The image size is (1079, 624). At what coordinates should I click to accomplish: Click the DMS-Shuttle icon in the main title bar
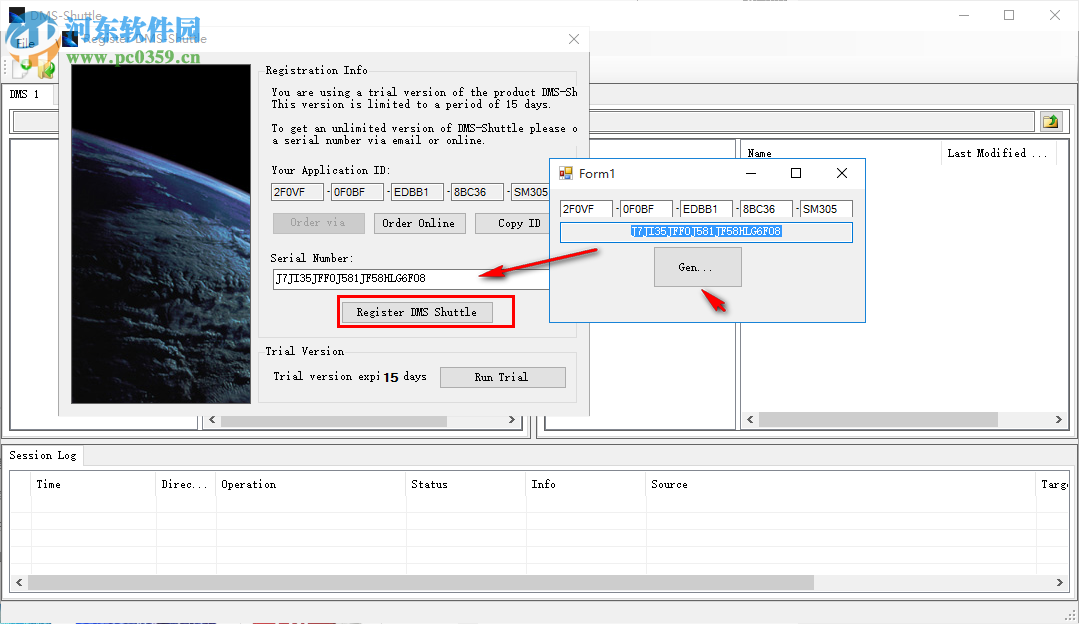tap(17, 15)
